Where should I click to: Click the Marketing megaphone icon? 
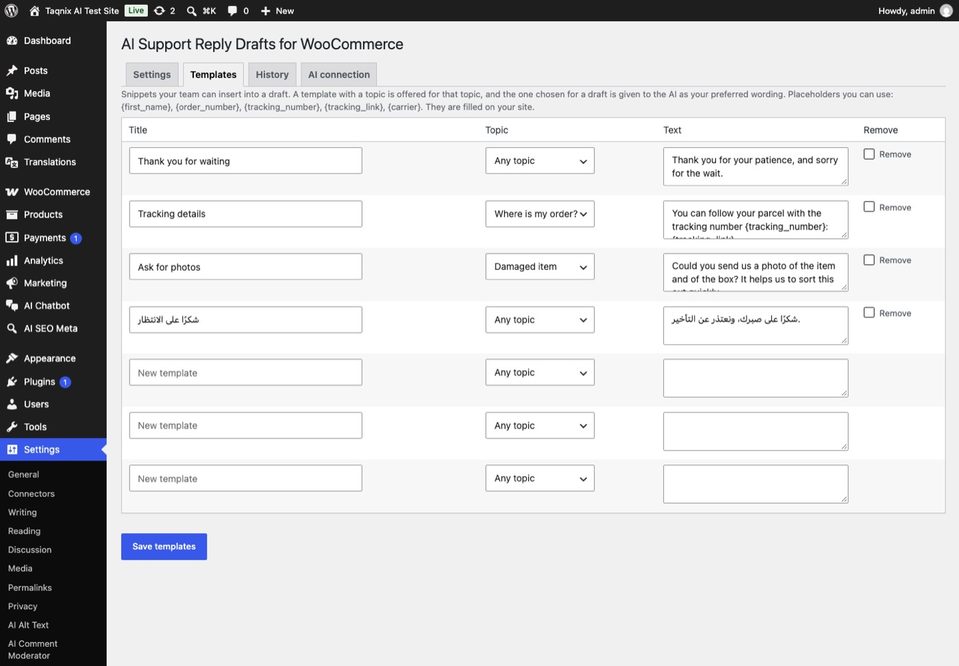12,283
